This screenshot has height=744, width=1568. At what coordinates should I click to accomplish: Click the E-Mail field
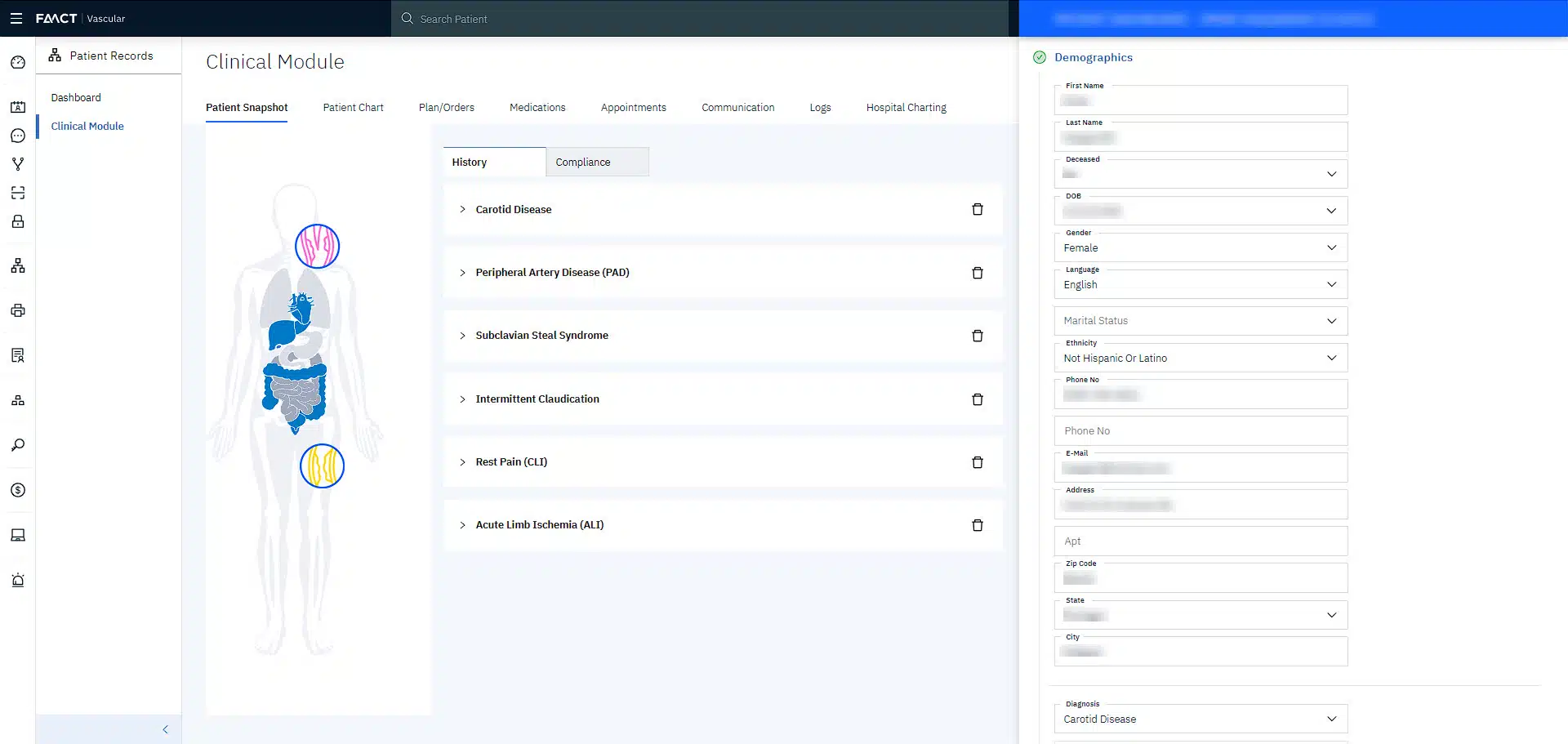point(1200,468)
